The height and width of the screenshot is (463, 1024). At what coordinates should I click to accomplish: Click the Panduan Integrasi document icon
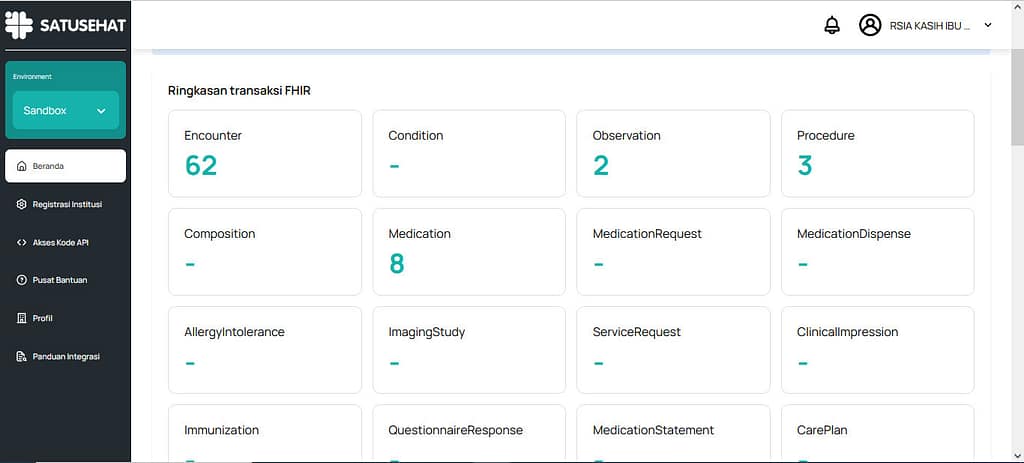tap(22, 356)
